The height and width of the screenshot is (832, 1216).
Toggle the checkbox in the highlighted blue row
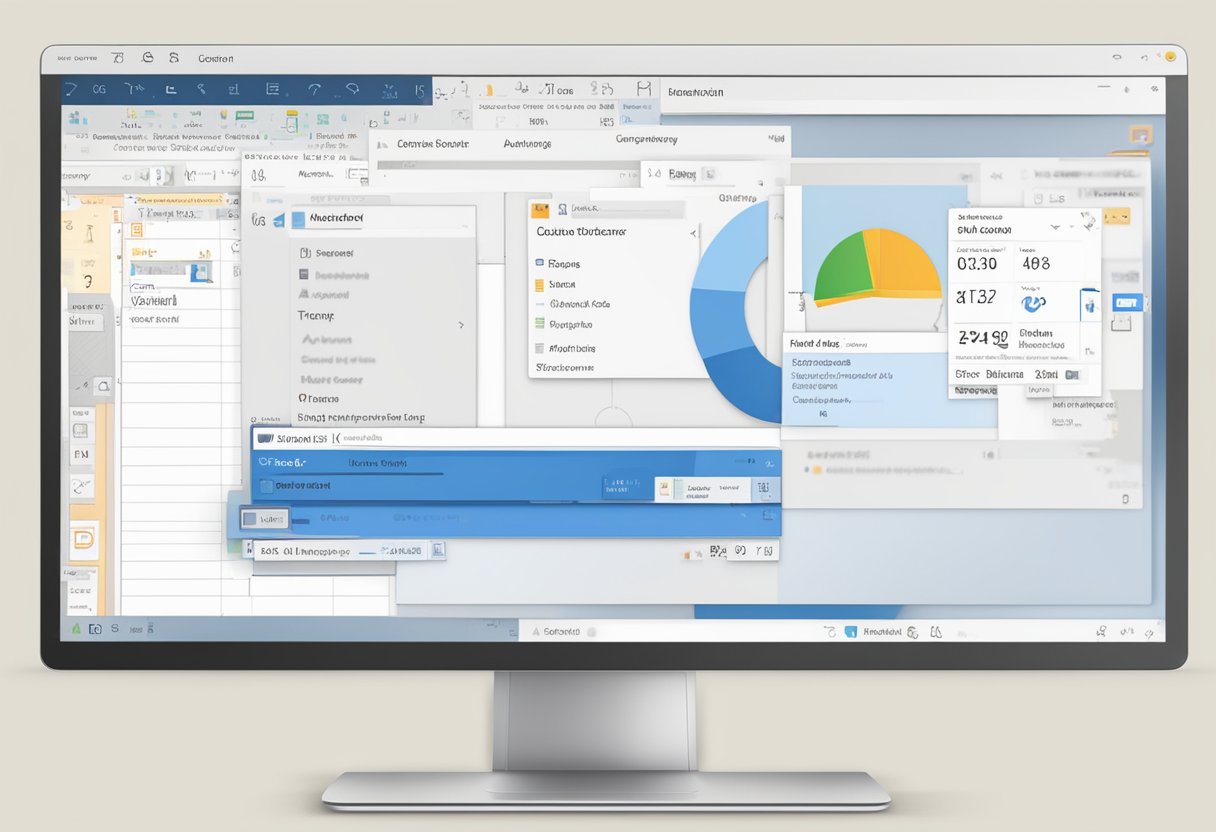tap(266, 486)
